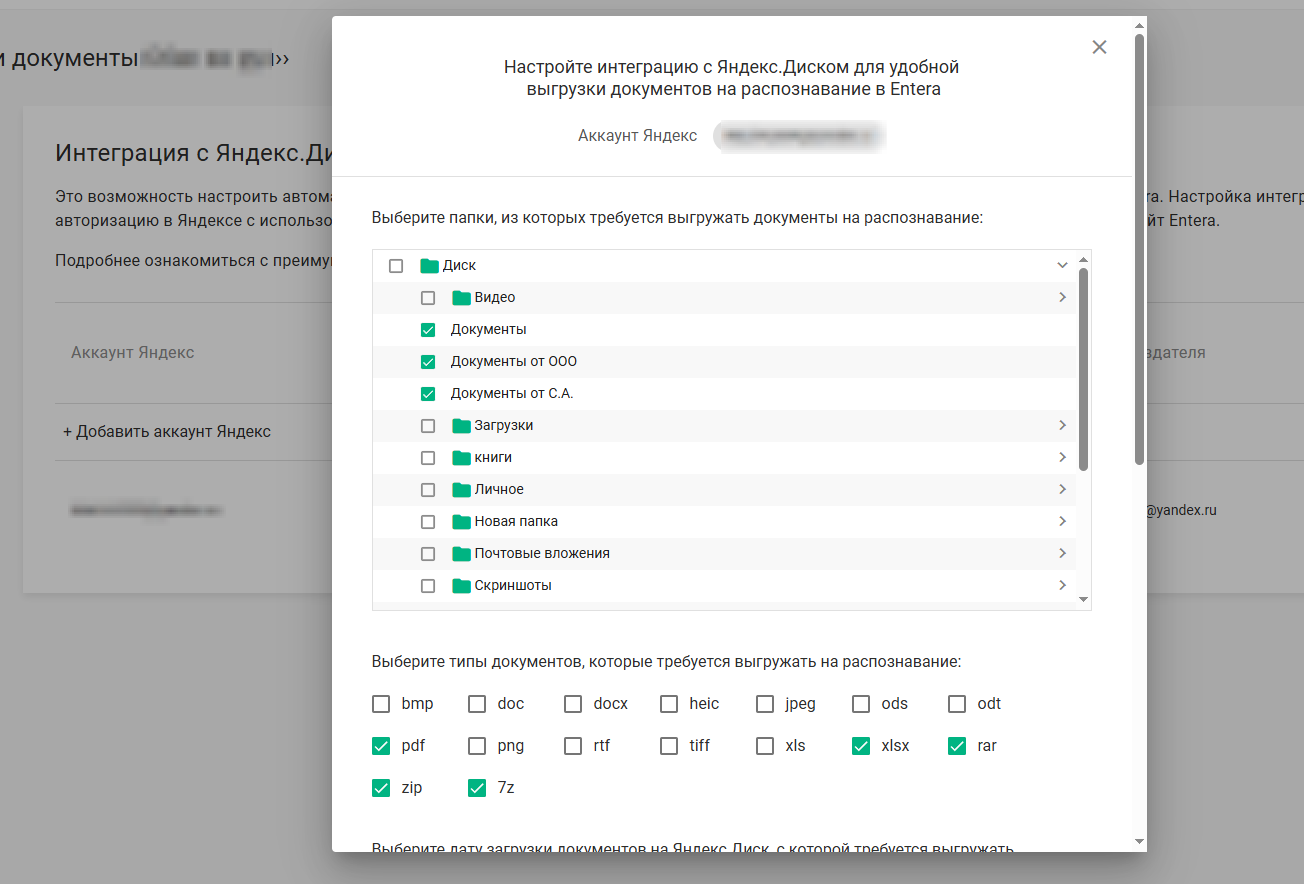Uncheck the Документы от С.А. checkbox
Image resolution: width=1304 pixels, height=884 pixels.
pos(428,394)
